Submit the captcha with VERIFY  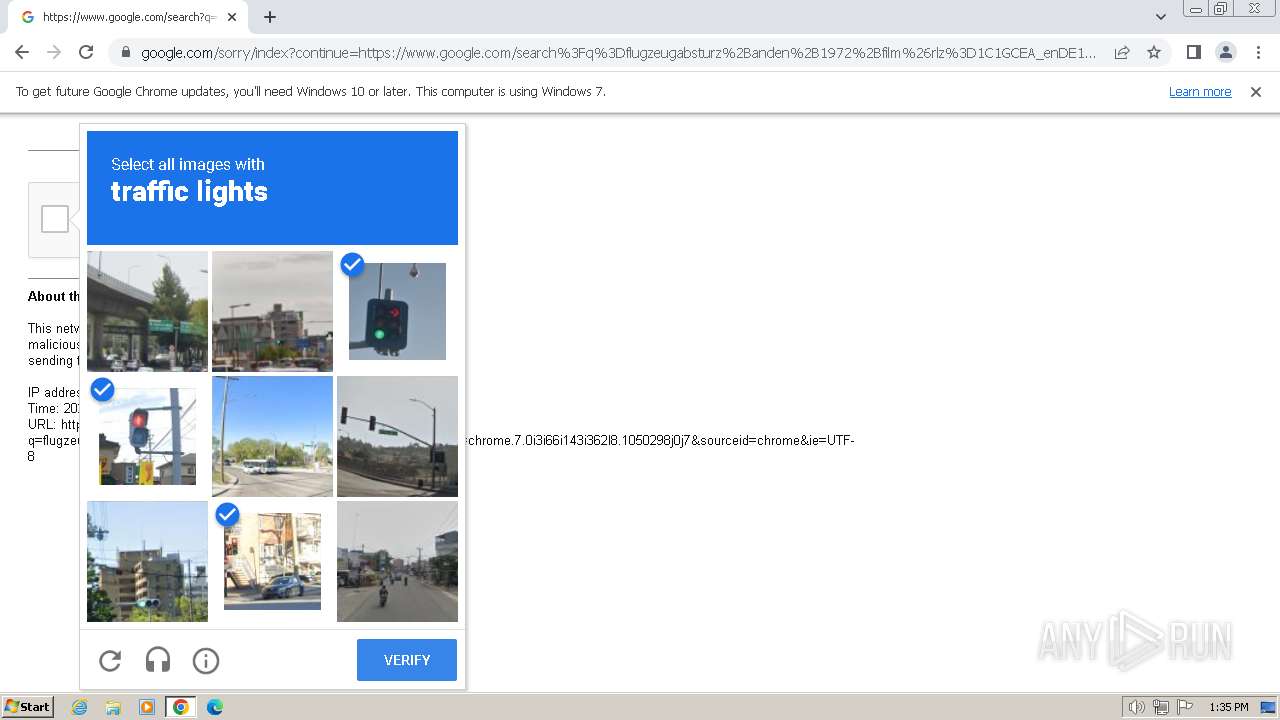(407, 660)
